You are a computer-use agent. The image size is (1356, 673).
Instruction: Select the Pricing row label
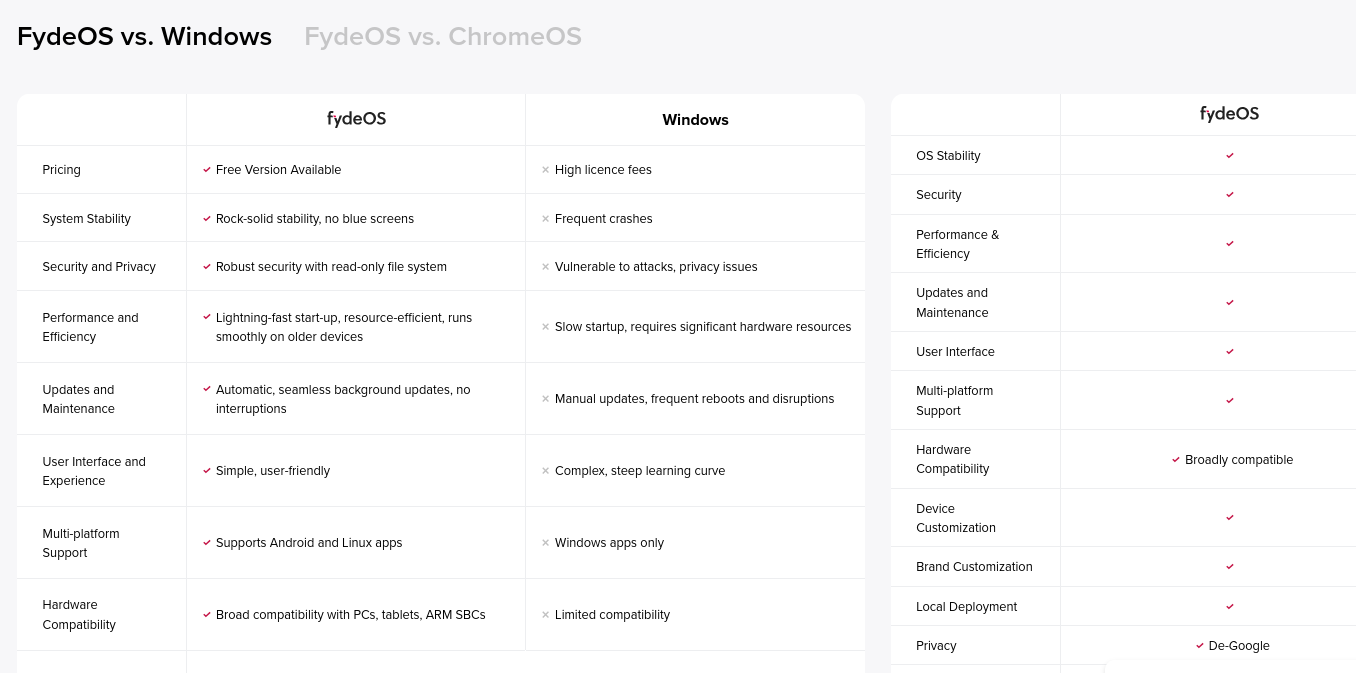(61, 170)
